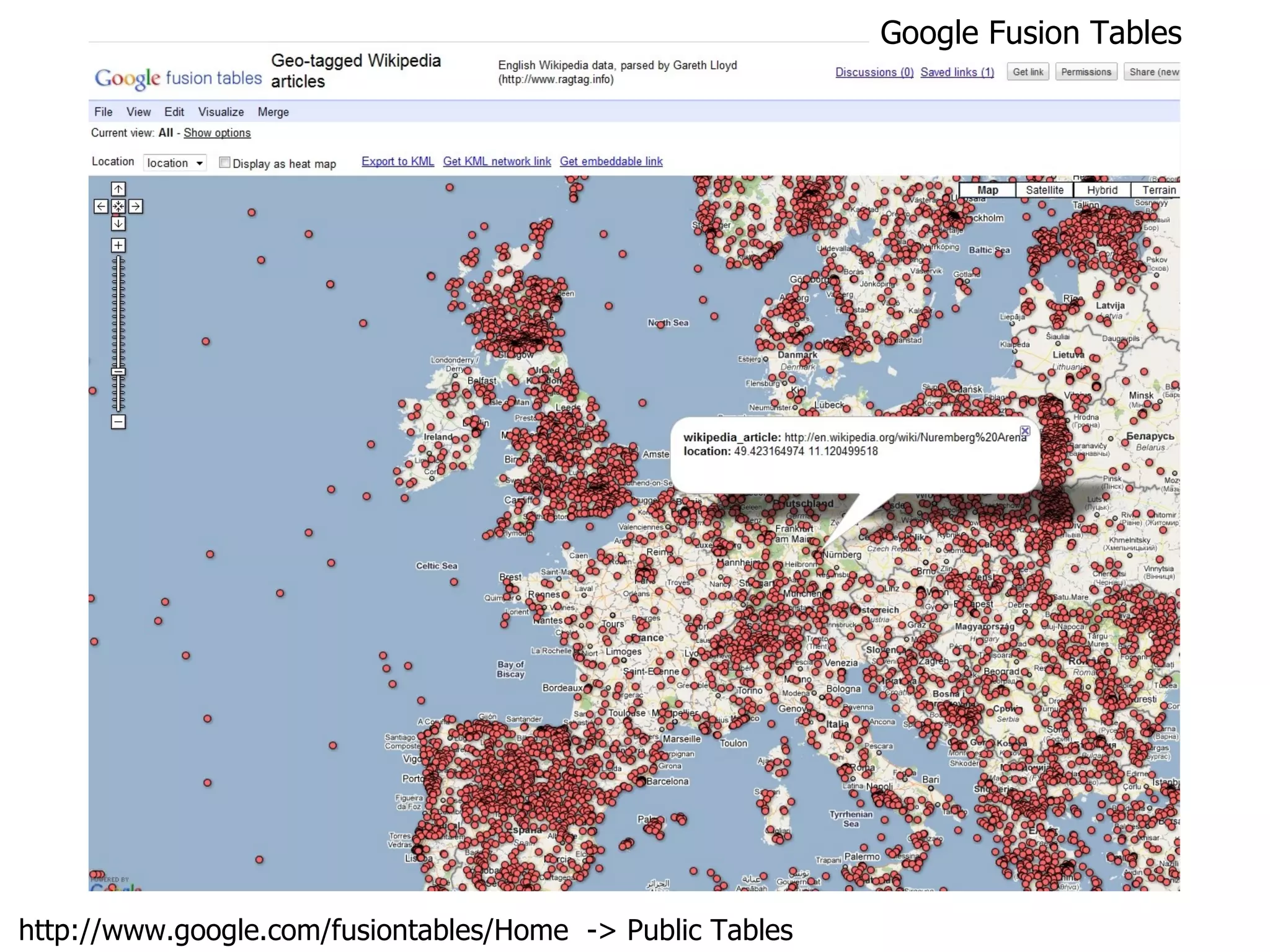Click the center/reset map position icon
Viewport: 1270px width, 952px height.
[118, 207]
